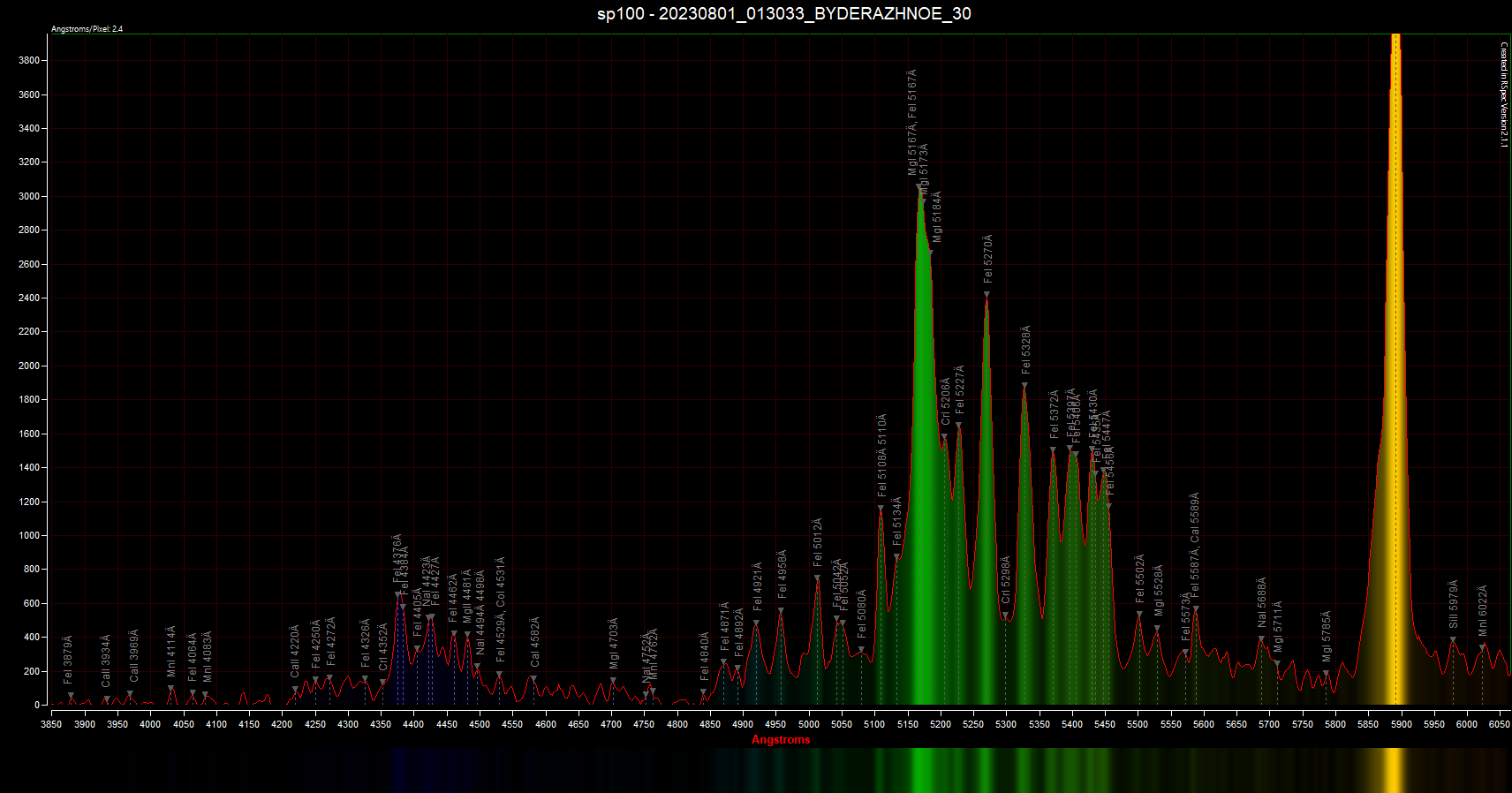Select the 'MgI 5184Å' line label
The width and height of the screenshot is (1512, 793).
tap(937, 216)
